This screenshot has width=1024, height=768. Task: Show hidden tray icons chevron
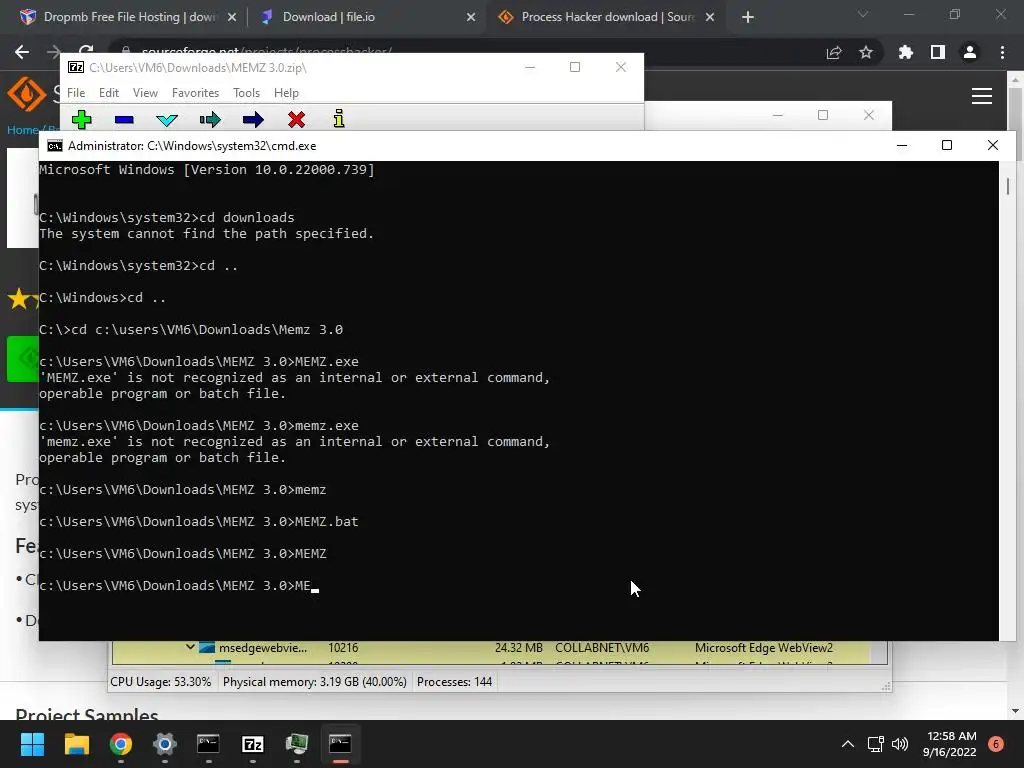[x=848, y=744]
